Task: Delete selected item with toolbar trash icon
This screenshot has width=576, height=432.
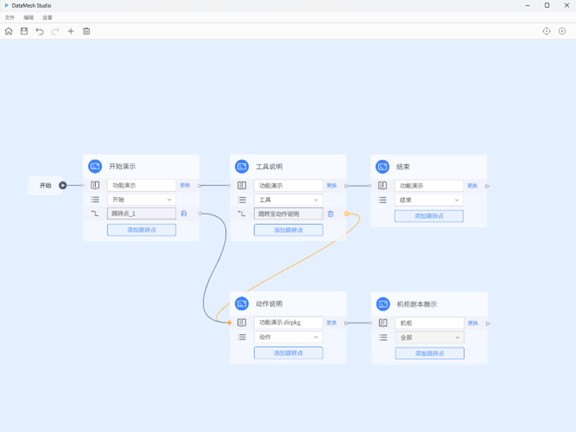Action: [86, 31]
